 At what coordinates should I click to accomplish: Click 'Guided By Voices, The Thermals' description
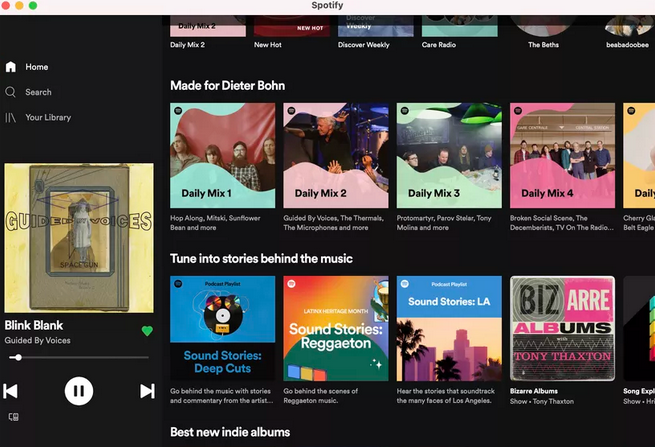click(x=333, y=223)
